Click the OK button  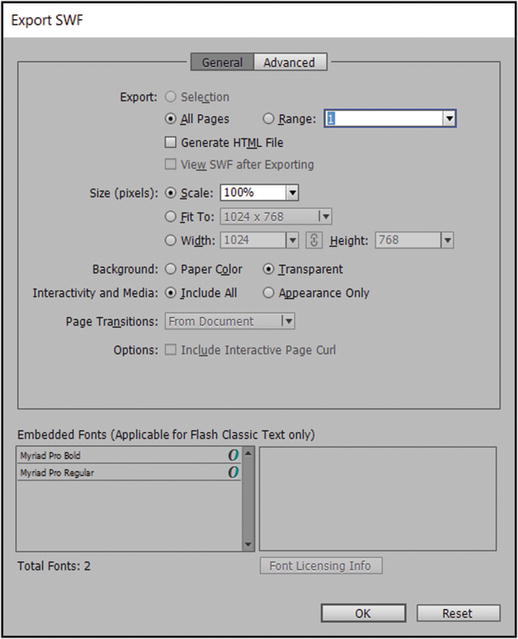363,613
